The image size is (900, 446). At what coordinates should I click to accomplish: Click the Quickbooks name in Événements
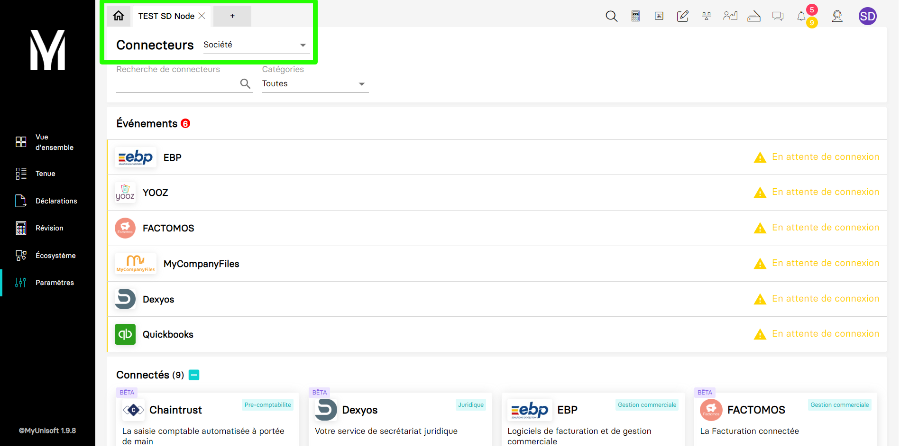tap(168, 335)
